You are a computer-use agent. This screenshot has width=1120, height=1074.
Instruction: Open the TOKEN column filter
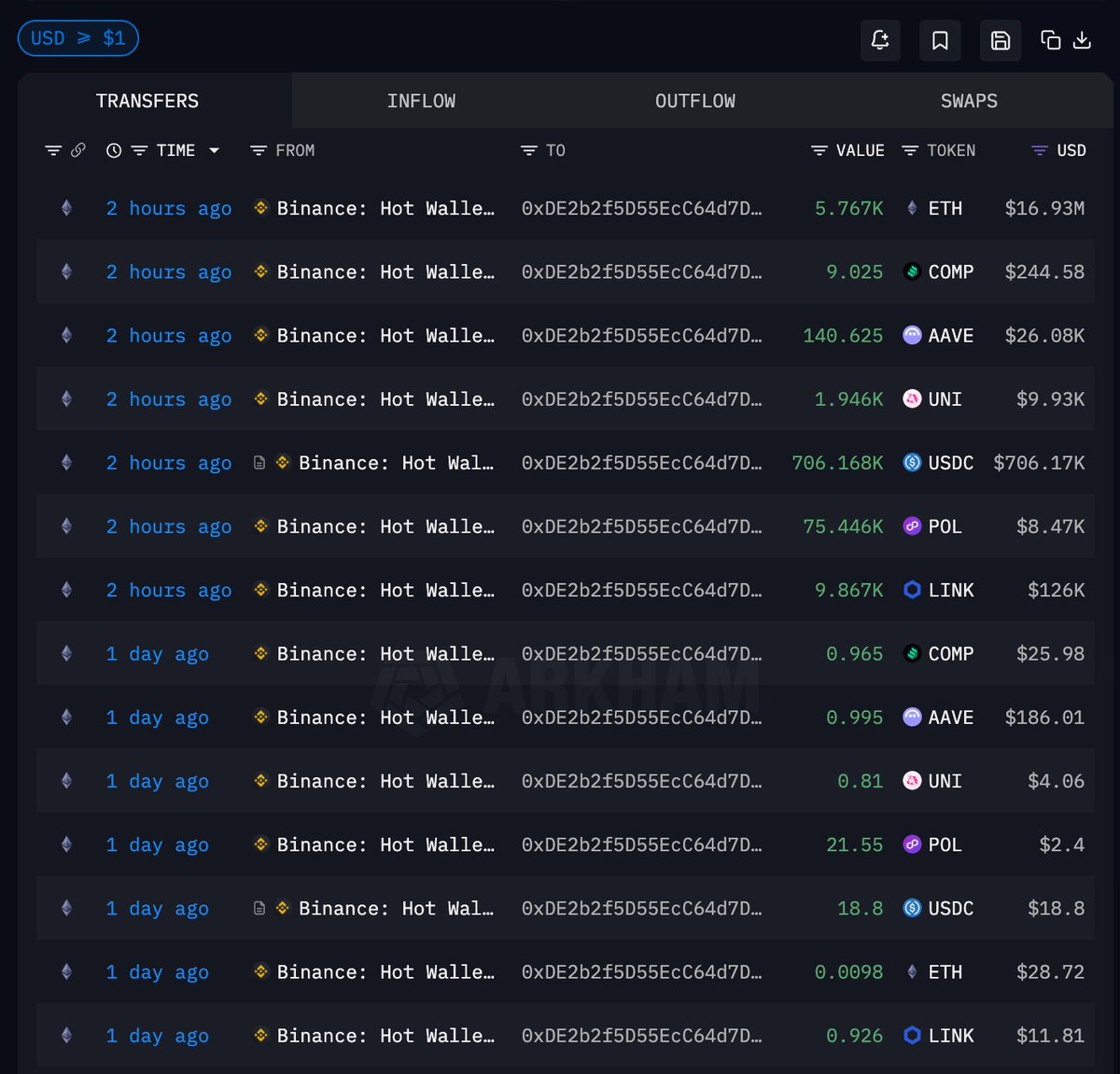[910, 150]
